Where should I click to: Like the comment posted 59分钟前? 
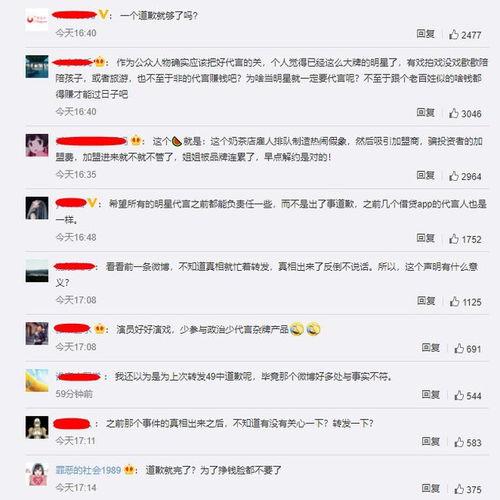click(x=459, y=395)
